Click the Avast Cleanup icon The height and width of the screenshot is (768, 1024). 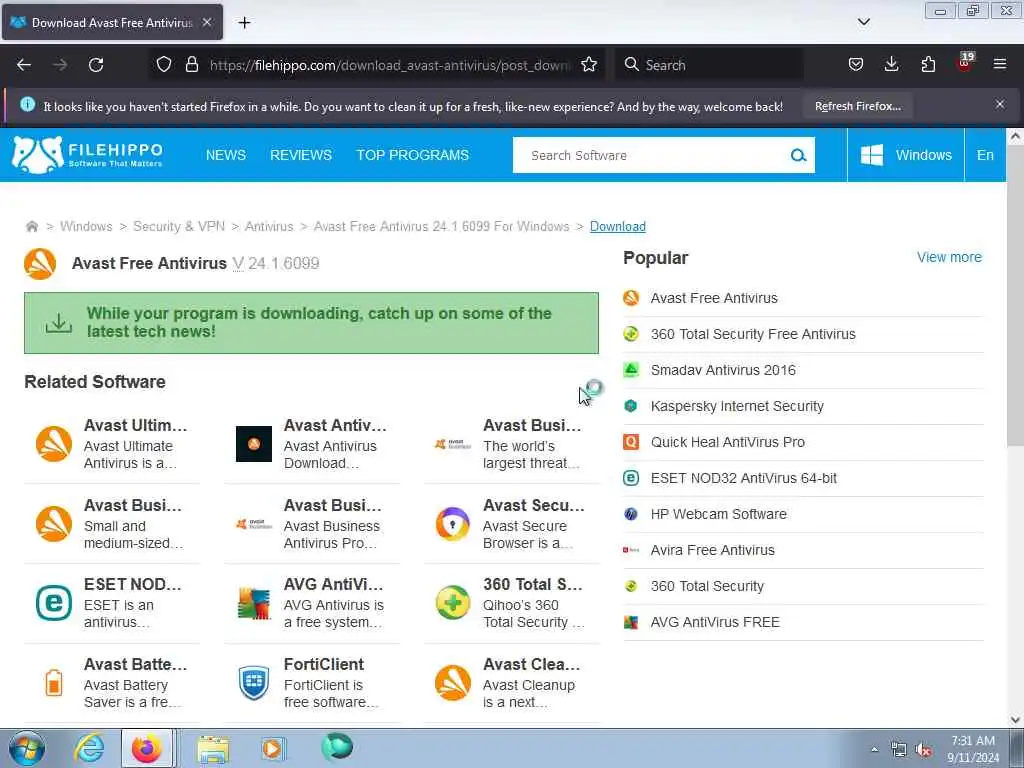pyautogui.click(x=453, y=683)
